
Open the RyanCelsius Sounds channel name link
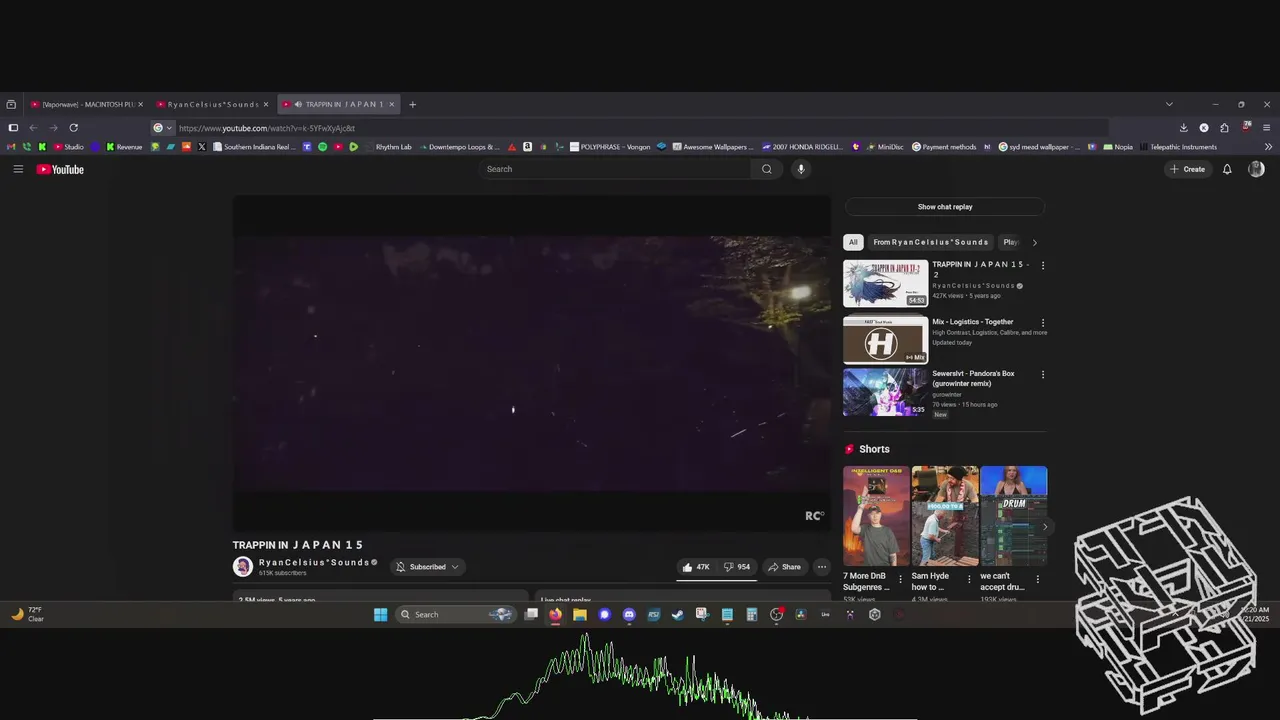click(313, 562)
